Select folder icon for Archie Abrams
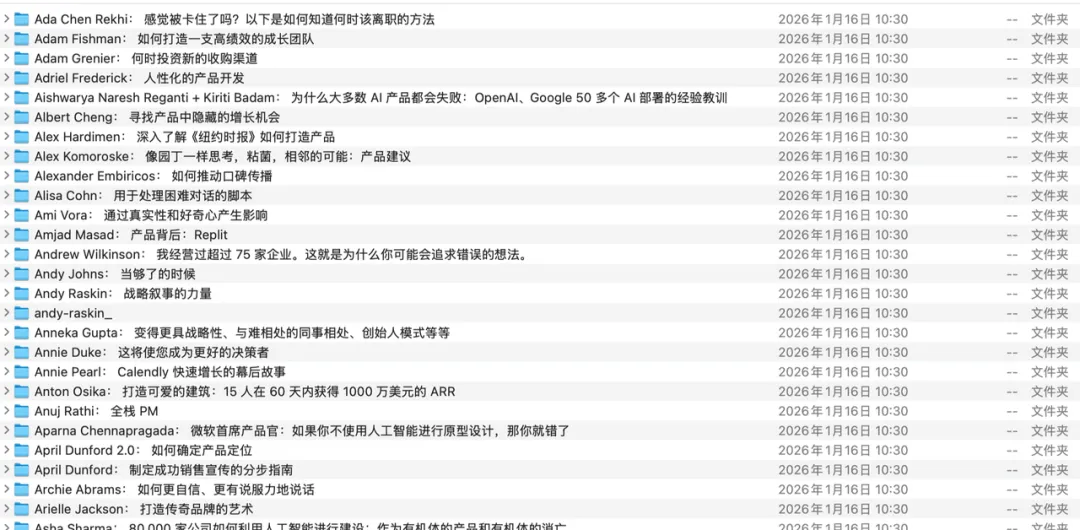Viewport: 1080px width, 530px height. 21,490
